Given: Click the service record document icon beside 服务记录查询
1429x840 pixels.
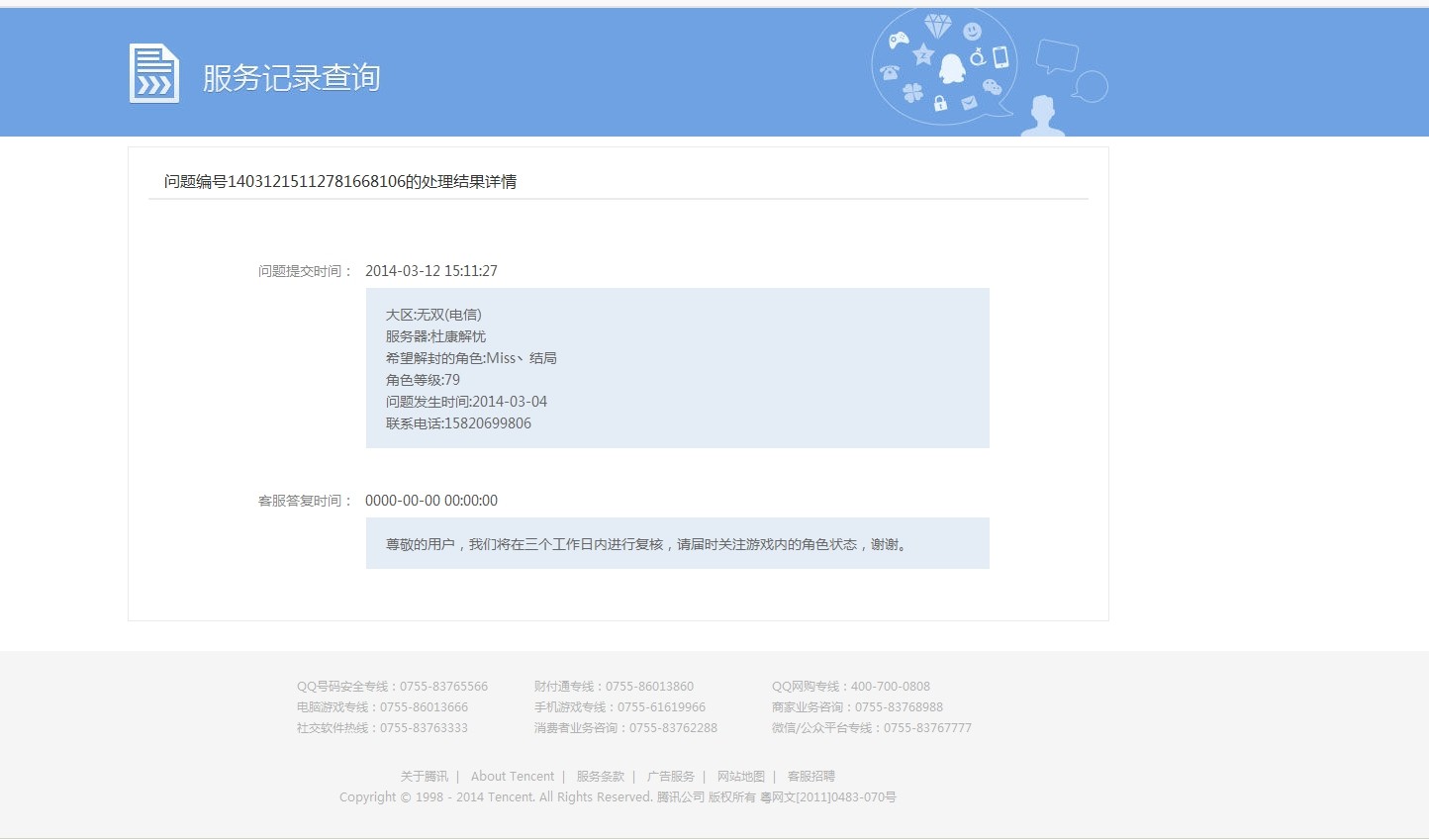Looking at the screenshot, I should [154, 73].
